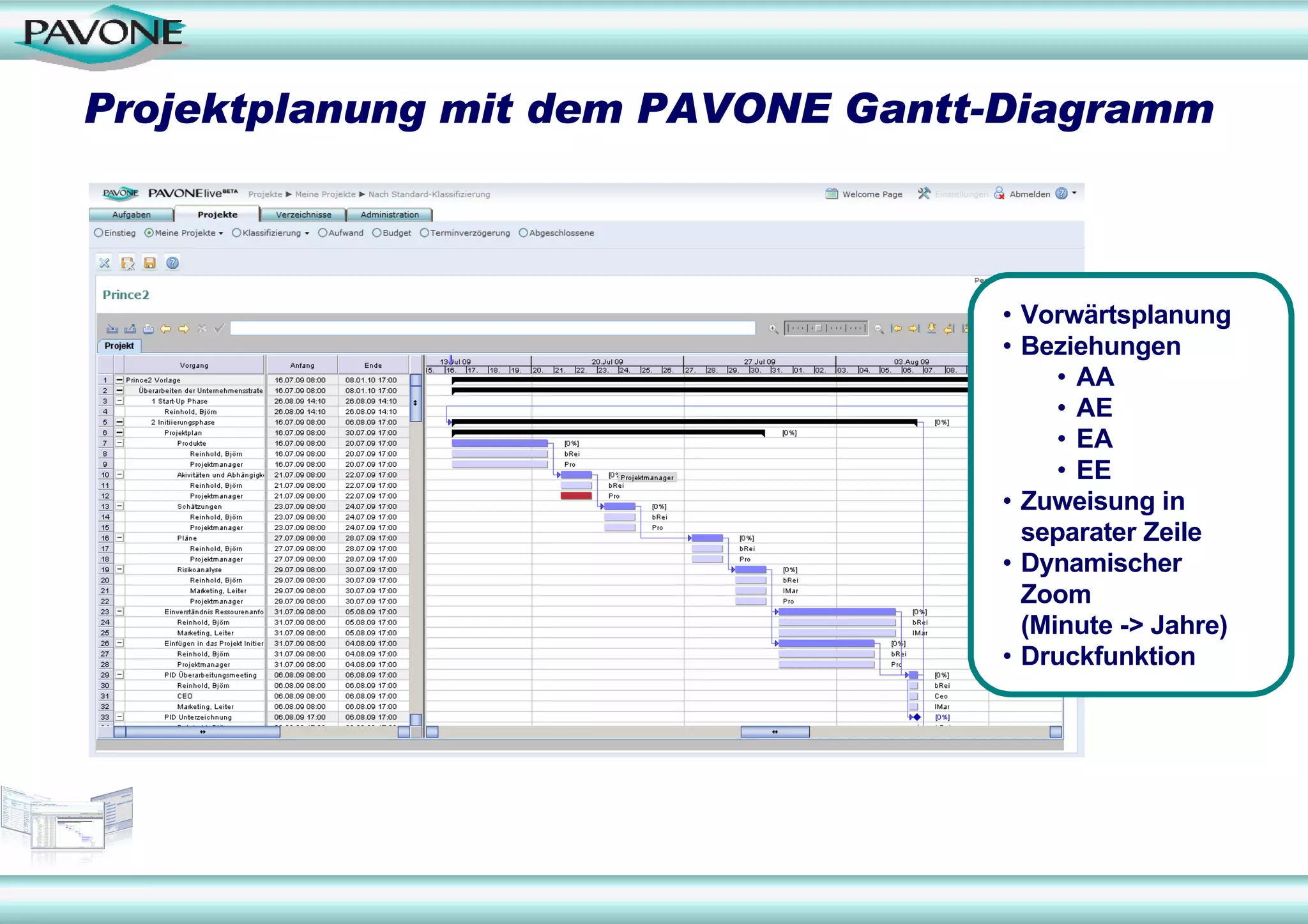Click the first Gantt import icon

pos(112,329)
